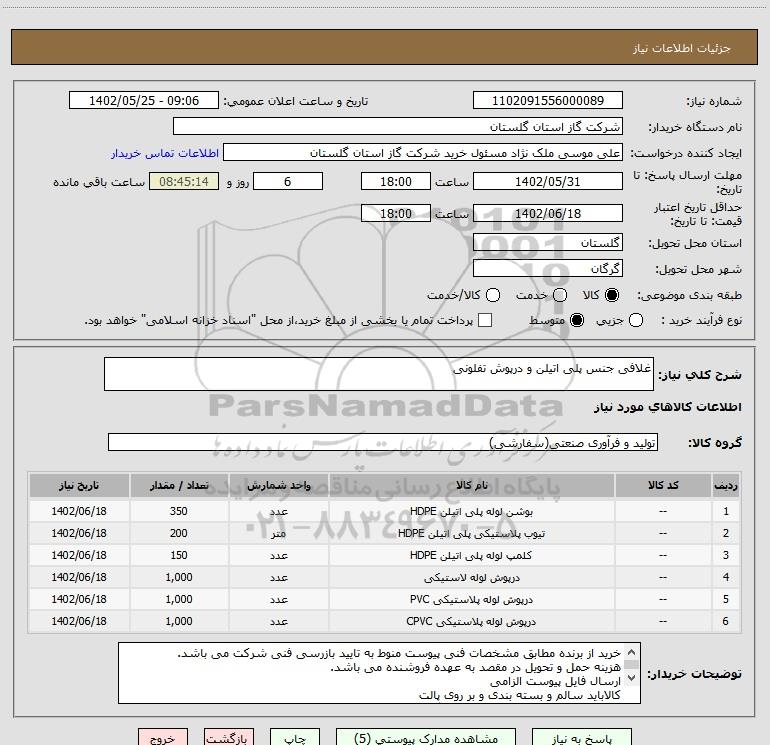Click the response deadline date 1402/05/31
This screenshot has width=770, height=745.
pos(548,181)
